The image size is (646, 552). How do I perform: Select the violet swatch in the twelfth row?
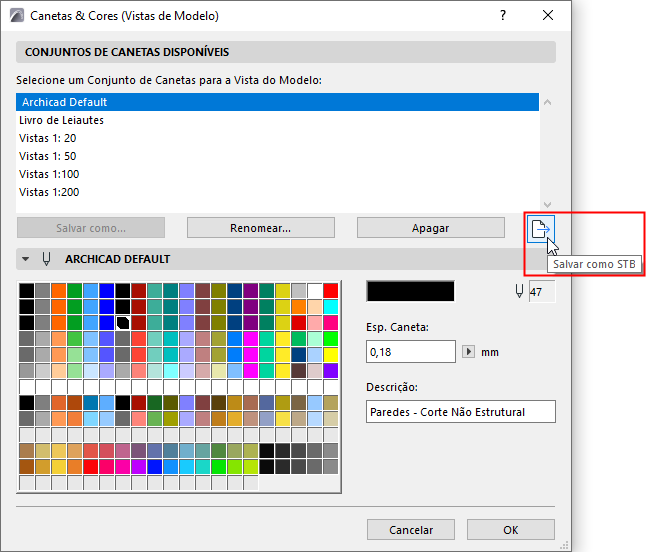pyautogui.click(x=139, y=467)
